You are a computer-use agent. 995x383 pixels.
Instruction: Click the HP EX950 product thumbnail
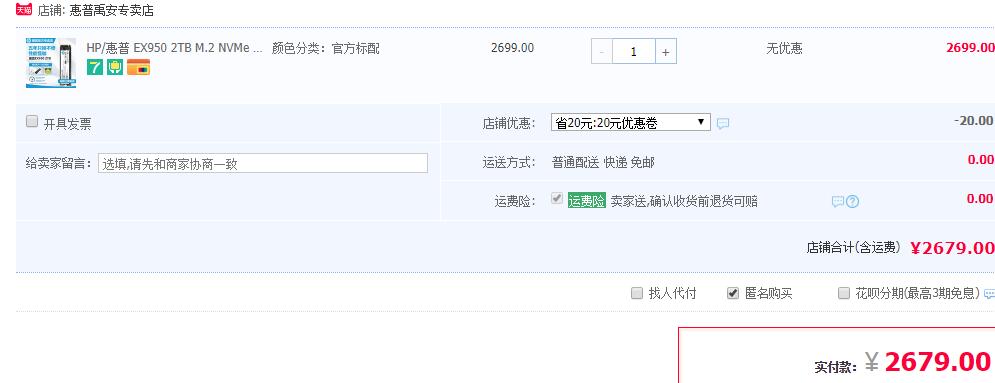tap(51, 63)
